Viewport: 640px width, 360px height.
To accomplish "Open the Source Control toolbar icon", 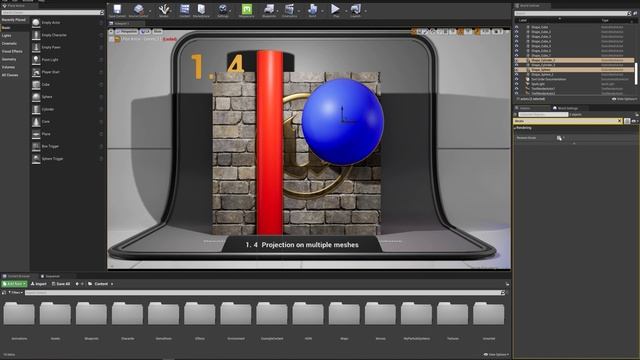I will pyautogui.click(x=138, y=10).
